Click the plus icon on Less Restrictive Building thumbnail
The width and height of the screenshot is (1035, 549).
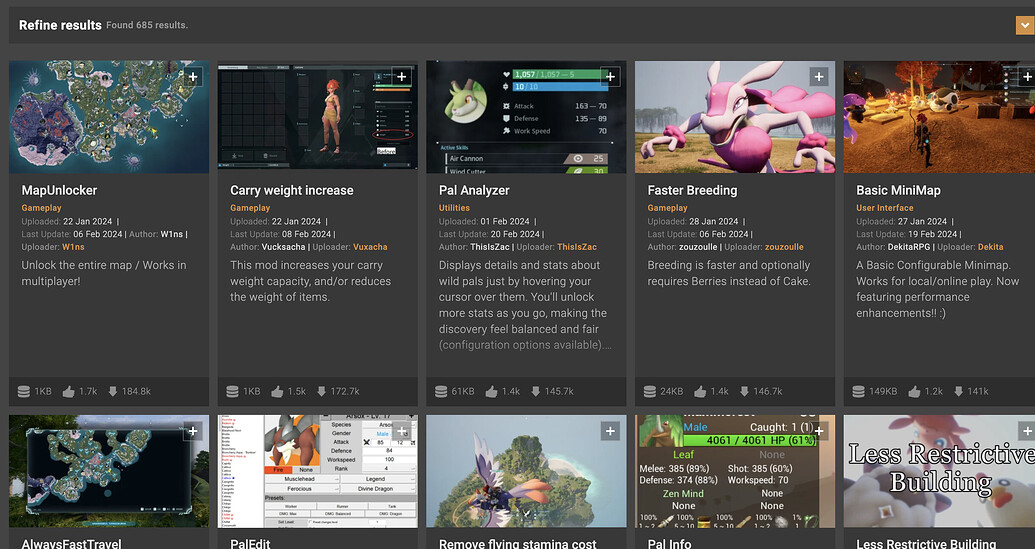click(x=1027, y=431)
